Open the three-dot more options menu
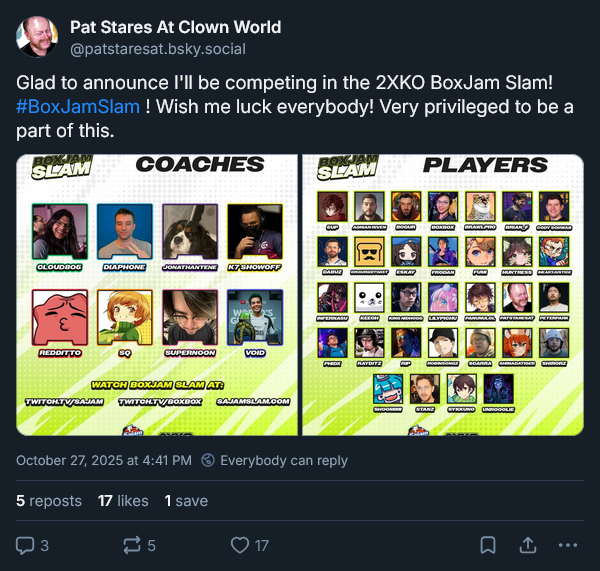The height and width of the screenshot is (571, 600). 568,545
